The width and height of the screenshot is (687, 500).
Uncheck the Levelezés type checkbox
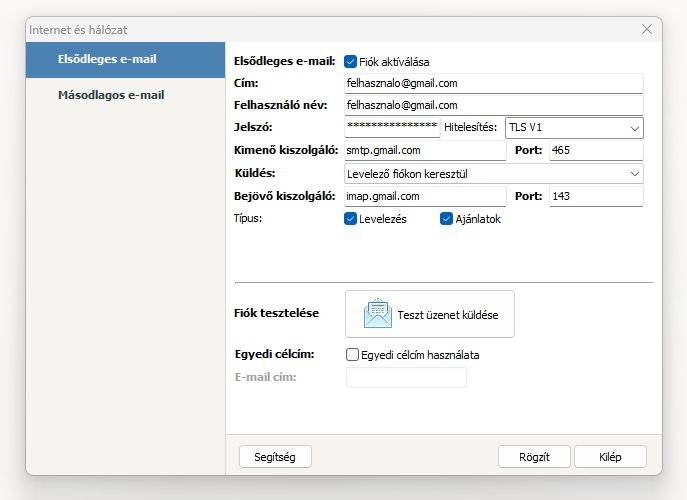click(x=351, y=219)
